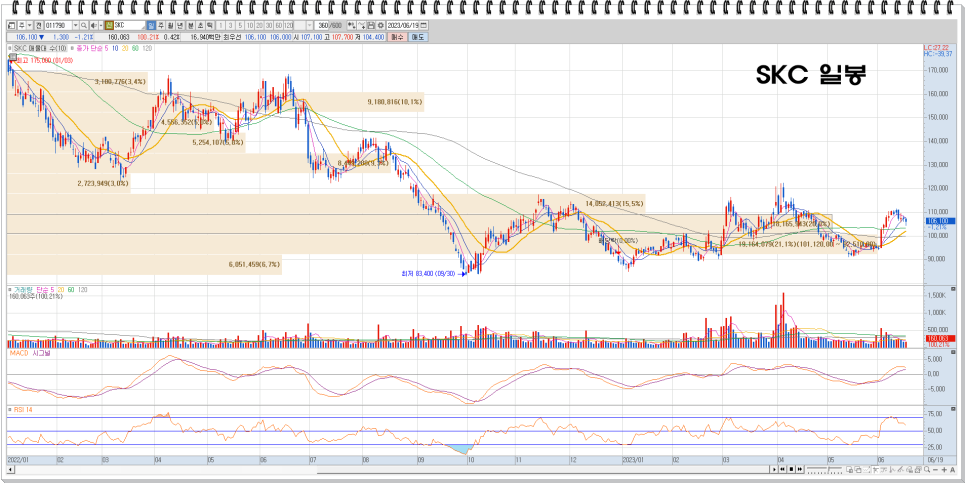Expand the stock code history dropdown
The image size is (966, 484).
coord(76,25)
